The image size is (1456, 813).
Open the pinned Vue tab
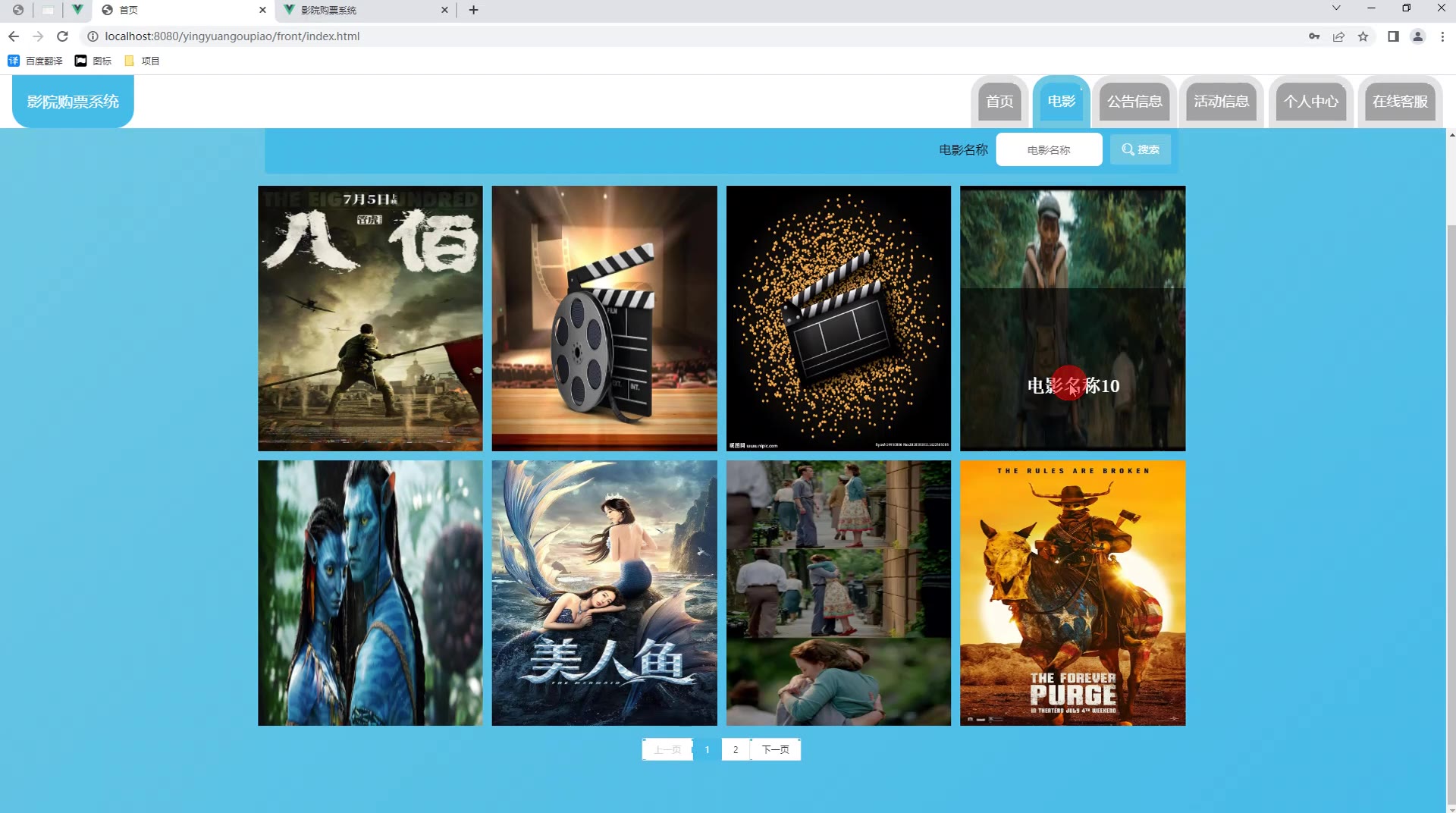coord(77,10)
